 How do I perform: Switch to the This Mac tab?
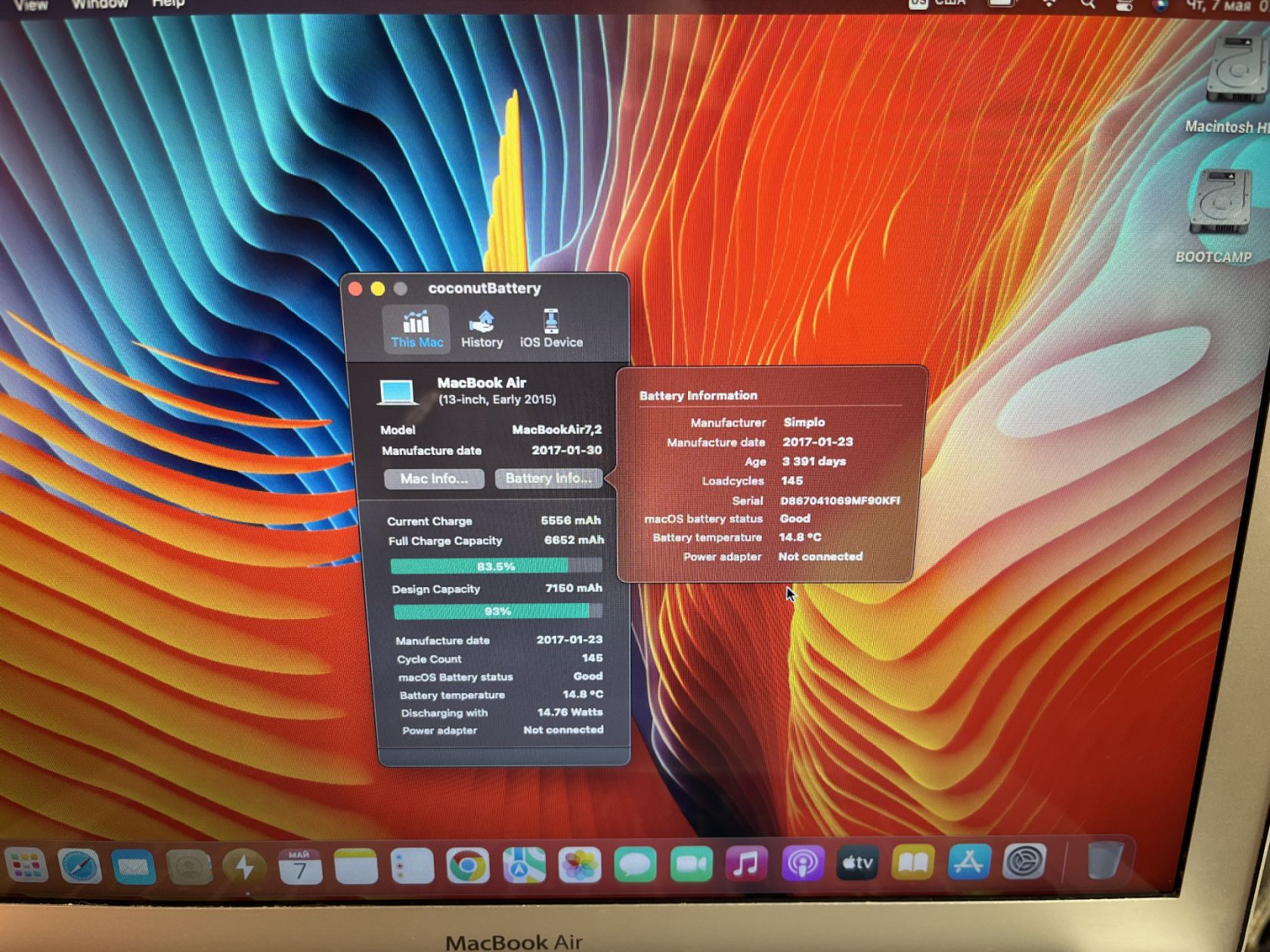pyautogui.click(x=417, y=329)
